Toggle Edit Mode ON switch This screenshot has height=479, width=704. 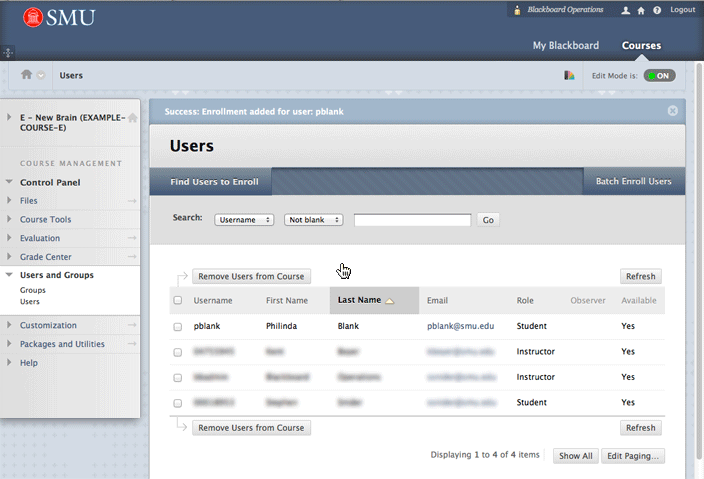coord(659,75)
